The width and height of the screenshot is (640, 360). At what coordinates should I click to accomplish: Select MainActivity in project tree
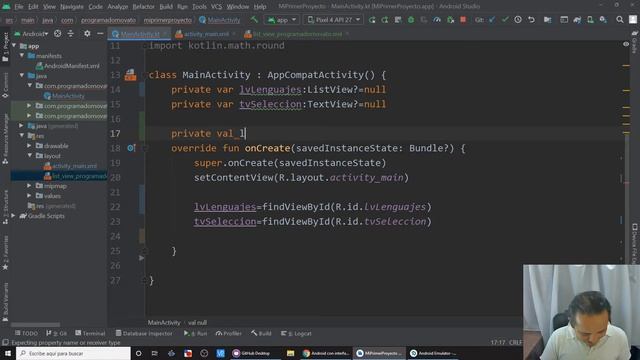tap(64, 96)
